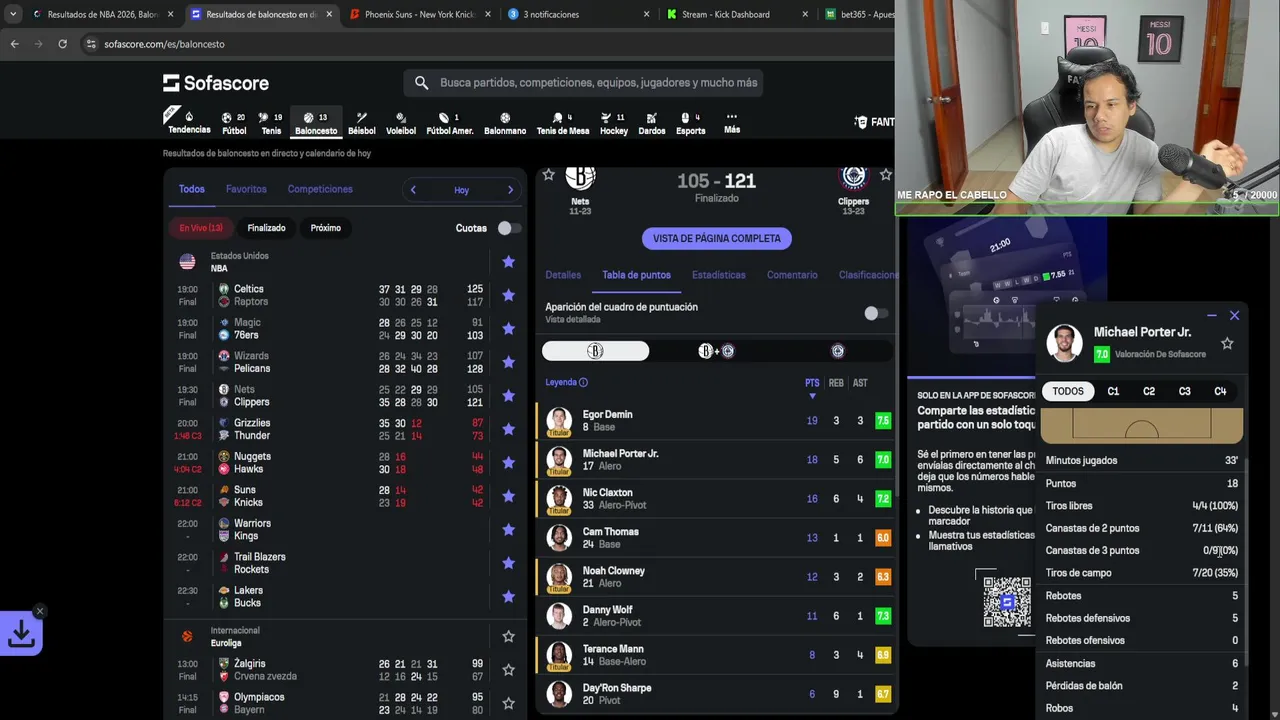The width and height of the screenshot is (1280, 720).
Task: Open the Comentario match tab
Action: pos(792,275)
